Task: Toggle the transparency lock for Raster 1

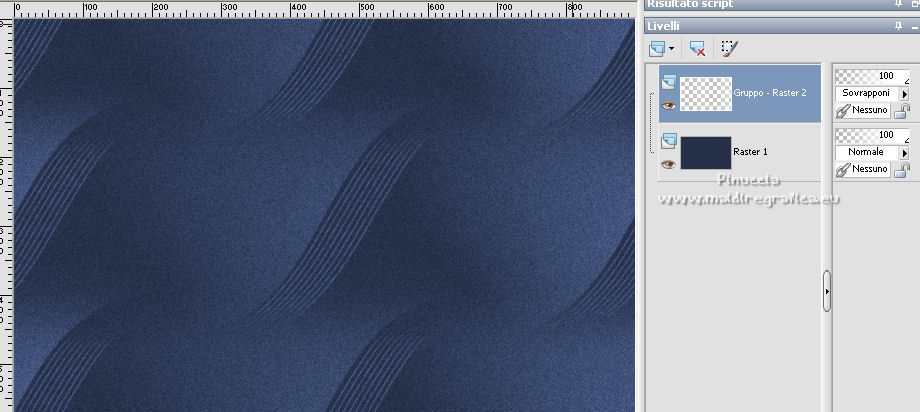Action: tap(902, 170)
